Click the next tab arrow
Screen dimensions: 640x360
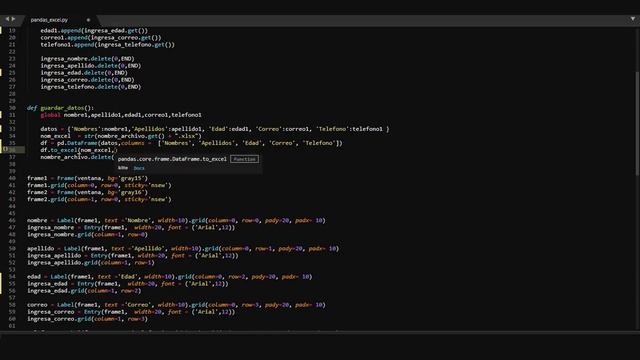[x=13, y=19]
